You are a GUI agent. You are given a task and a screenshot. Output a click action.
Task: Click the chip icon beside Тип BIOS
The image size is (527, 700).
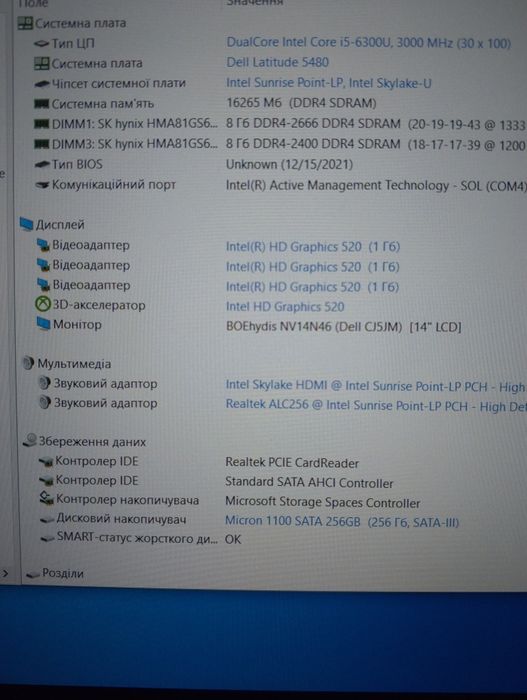pos(42,165)
